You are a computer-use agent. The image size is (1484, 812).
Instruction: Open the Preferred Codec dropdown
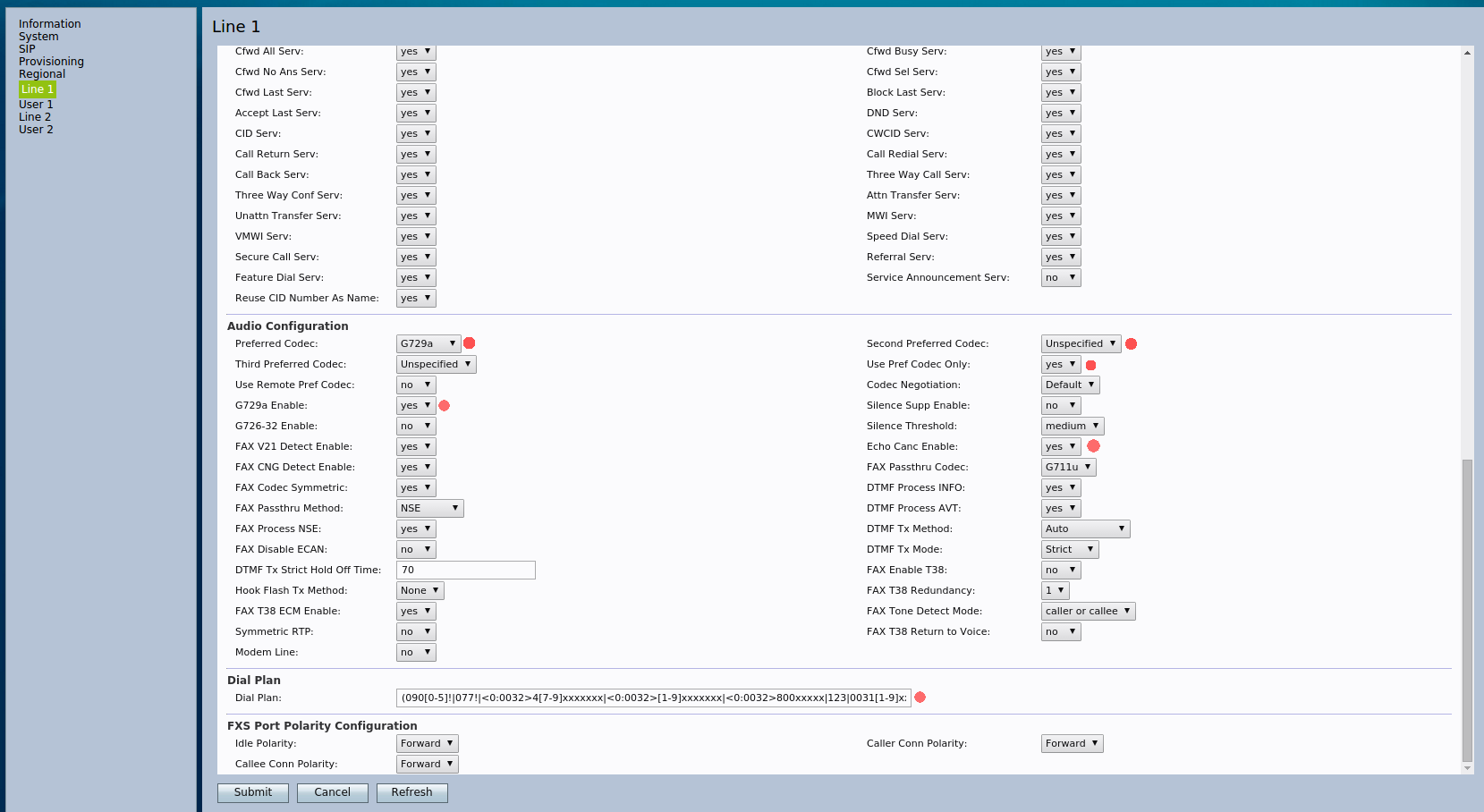click(428, 344)
